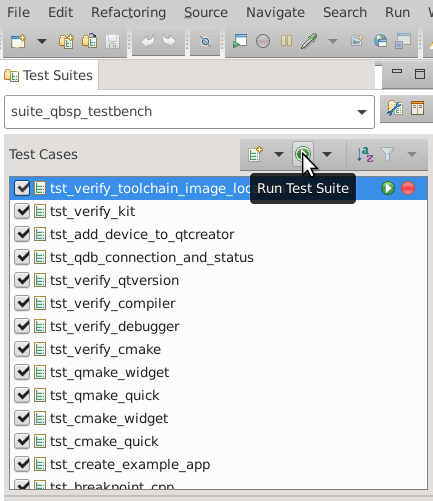Image resolution: width=433 pixels, height=501 pixels.
Task: Open the Source menu
Action: point(206,12)
